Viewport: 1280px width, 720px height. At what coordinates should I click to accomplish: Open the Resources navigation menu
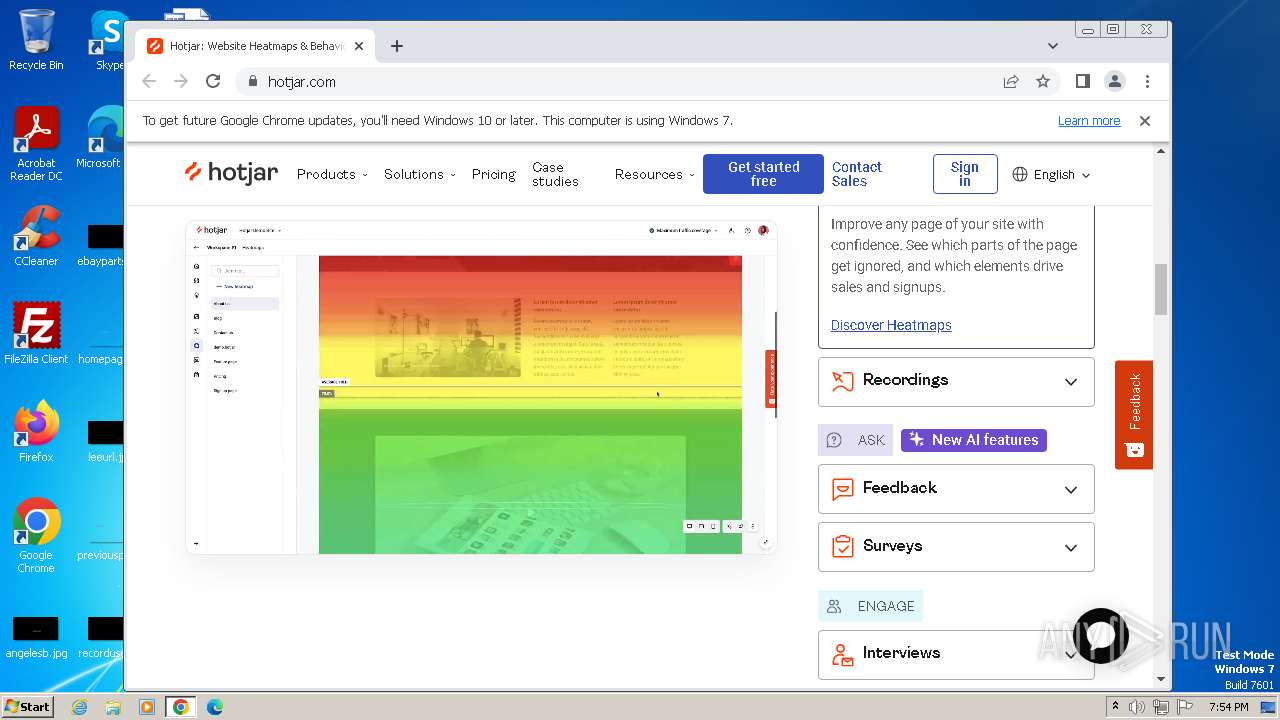(654, 174)
